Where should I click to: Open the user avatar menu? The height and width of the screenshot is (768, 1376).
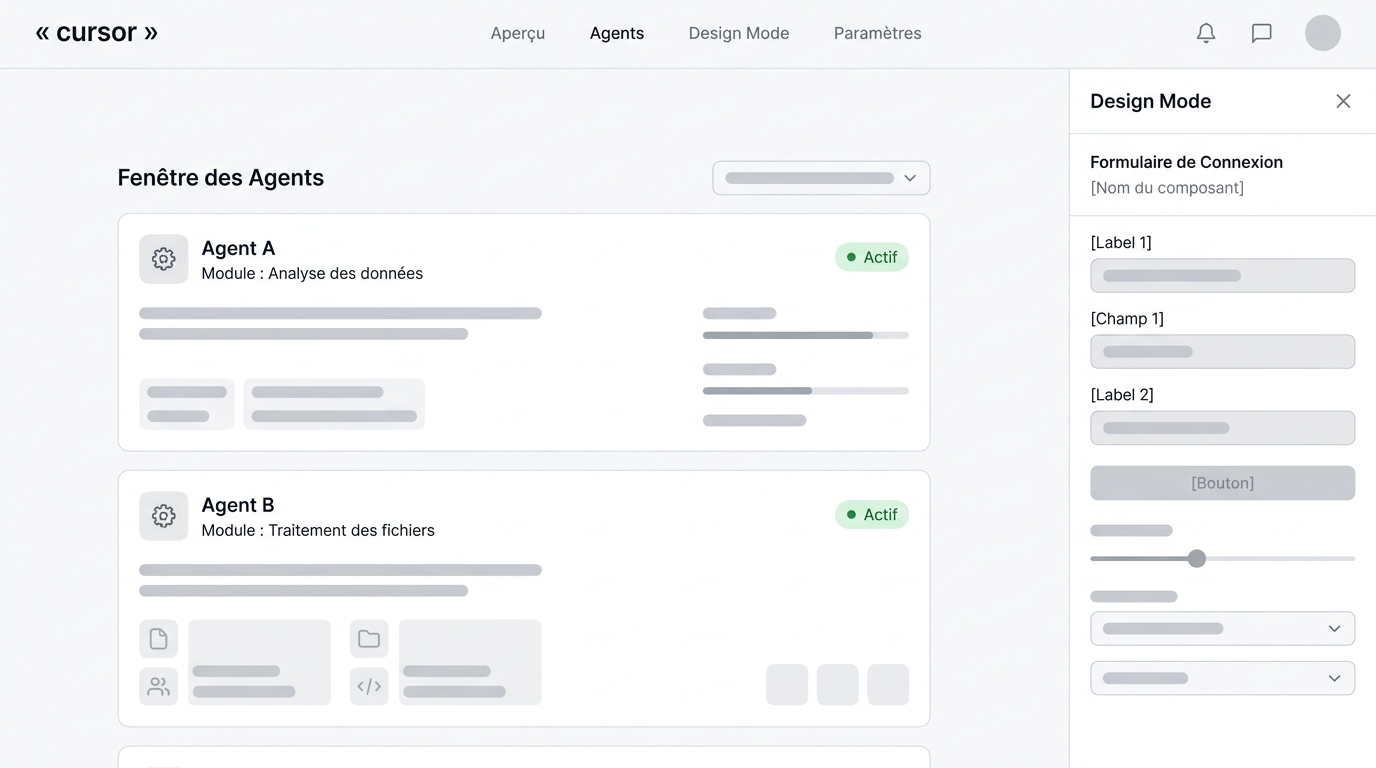click(x=1323, y=33)
